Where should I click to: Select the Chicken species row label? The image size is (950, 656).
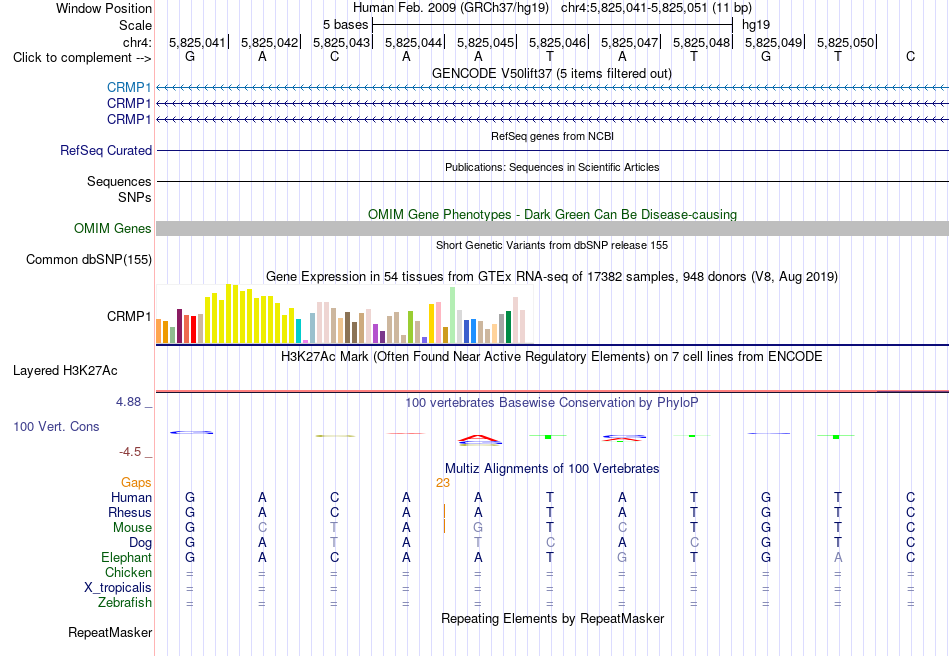click(x=128, y=572)
